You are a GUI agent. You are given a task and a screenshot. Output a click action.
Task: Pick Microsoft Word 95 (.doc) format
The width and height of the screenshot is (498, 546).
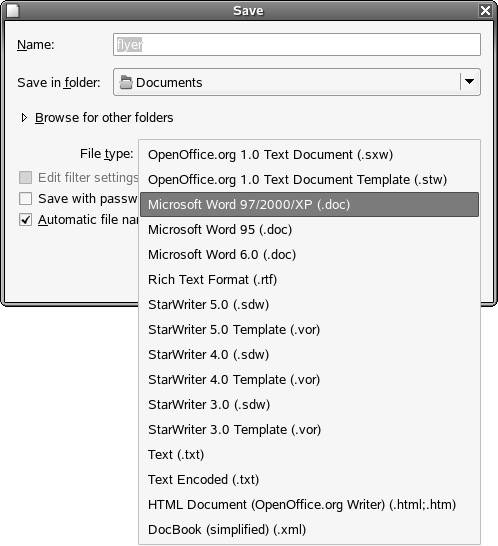tap(309, 229)
